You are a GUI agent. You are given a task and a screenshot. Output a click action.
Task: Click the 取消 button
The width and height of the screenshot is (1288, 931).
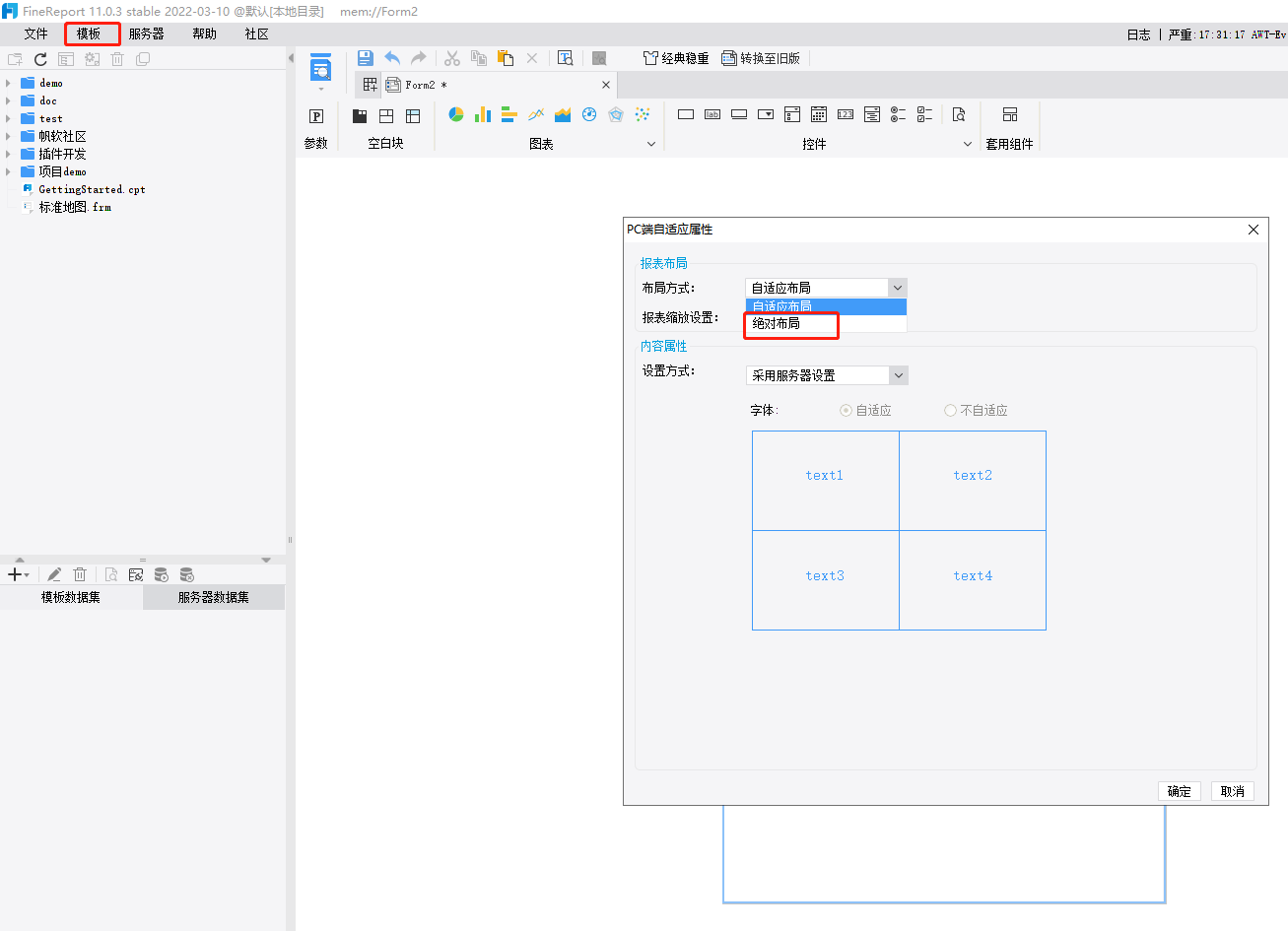pyautogui.click(x=1233, y=791)
